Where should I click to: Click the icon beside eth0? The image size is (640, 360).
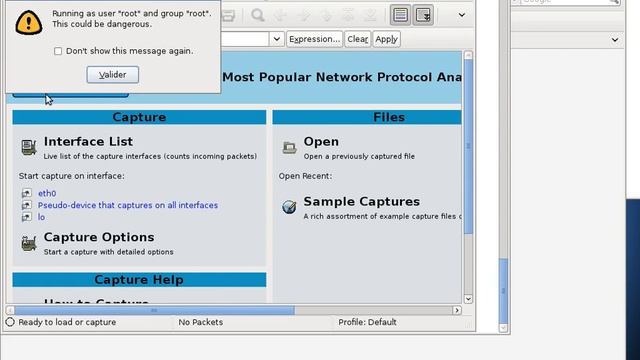tap(27, 193)
